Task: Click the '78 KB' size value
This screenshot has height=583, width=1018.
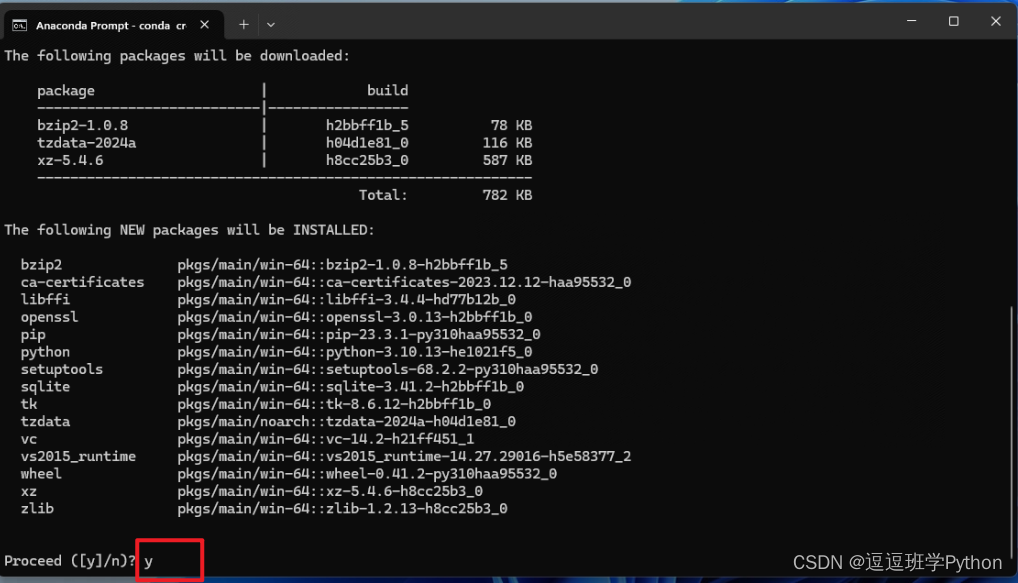Action: pyautogui.click(x=512, y=125)
